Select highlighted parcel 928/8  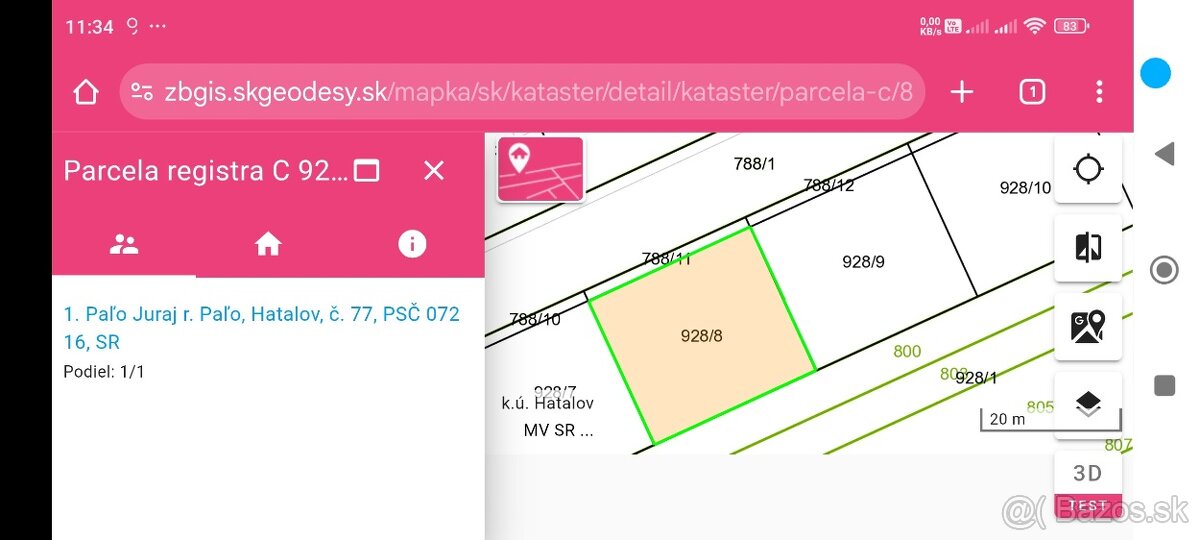coord(701,336)
